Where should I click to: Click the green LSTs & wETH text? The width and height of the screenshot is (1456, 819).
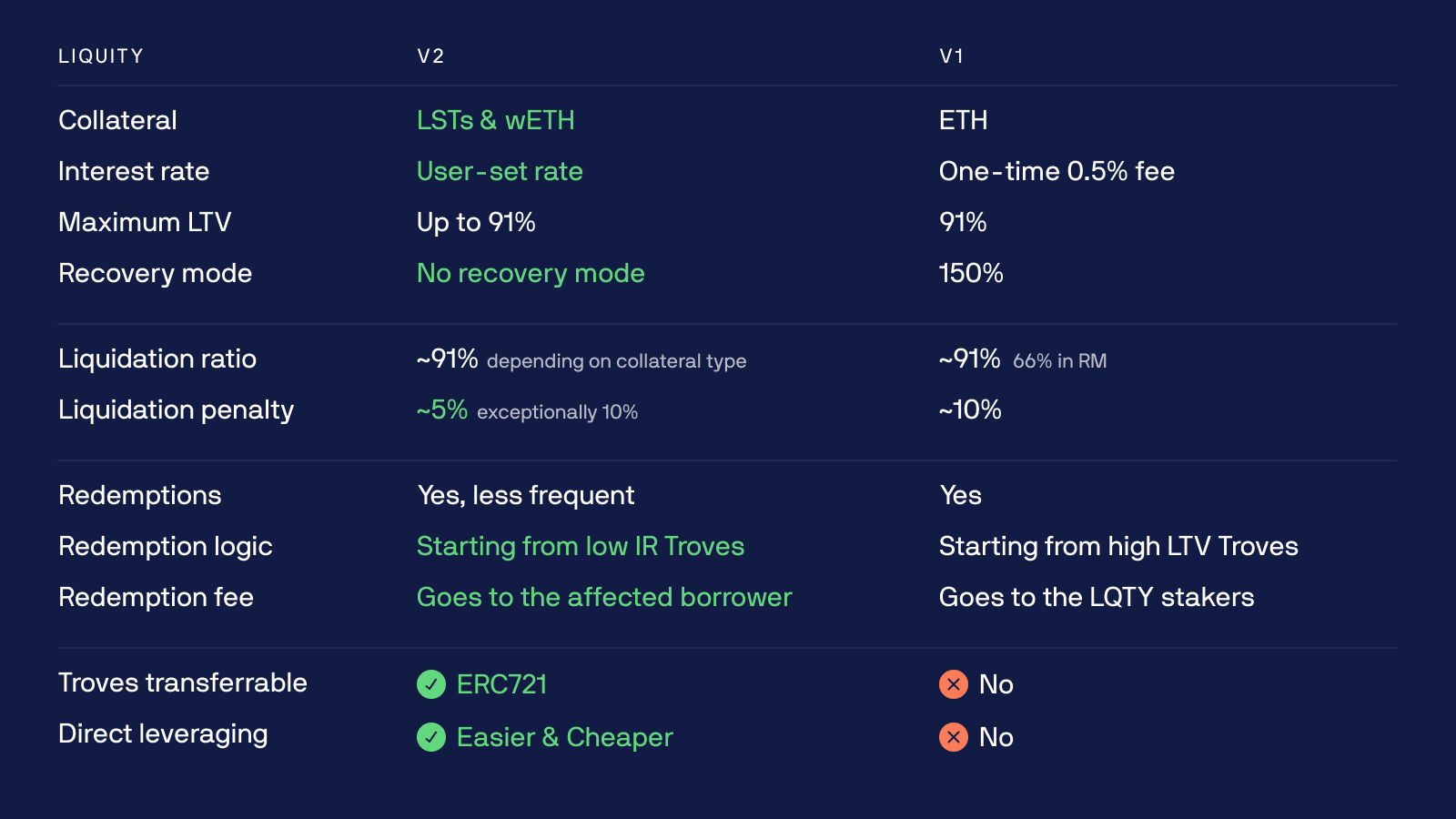coord(496,120)
